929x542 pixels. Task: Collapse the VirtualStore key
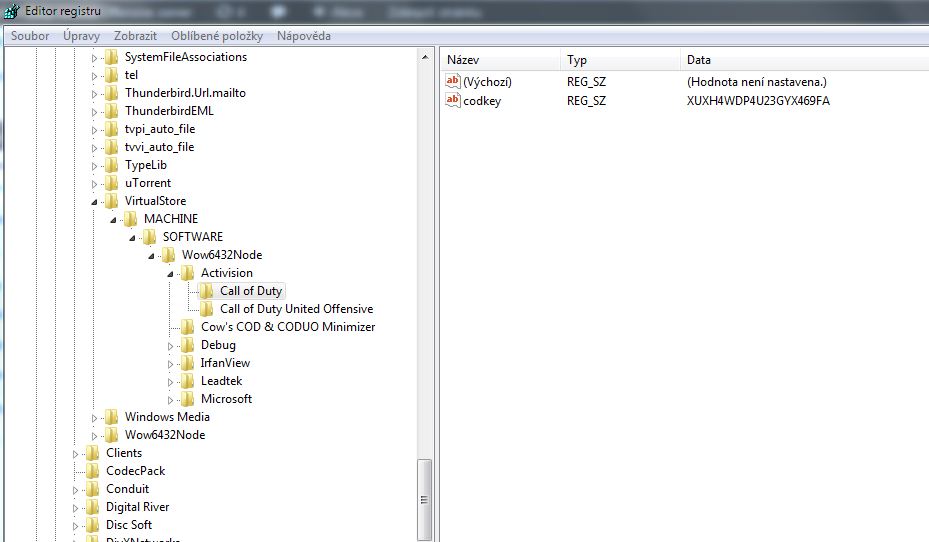[94, 202]
